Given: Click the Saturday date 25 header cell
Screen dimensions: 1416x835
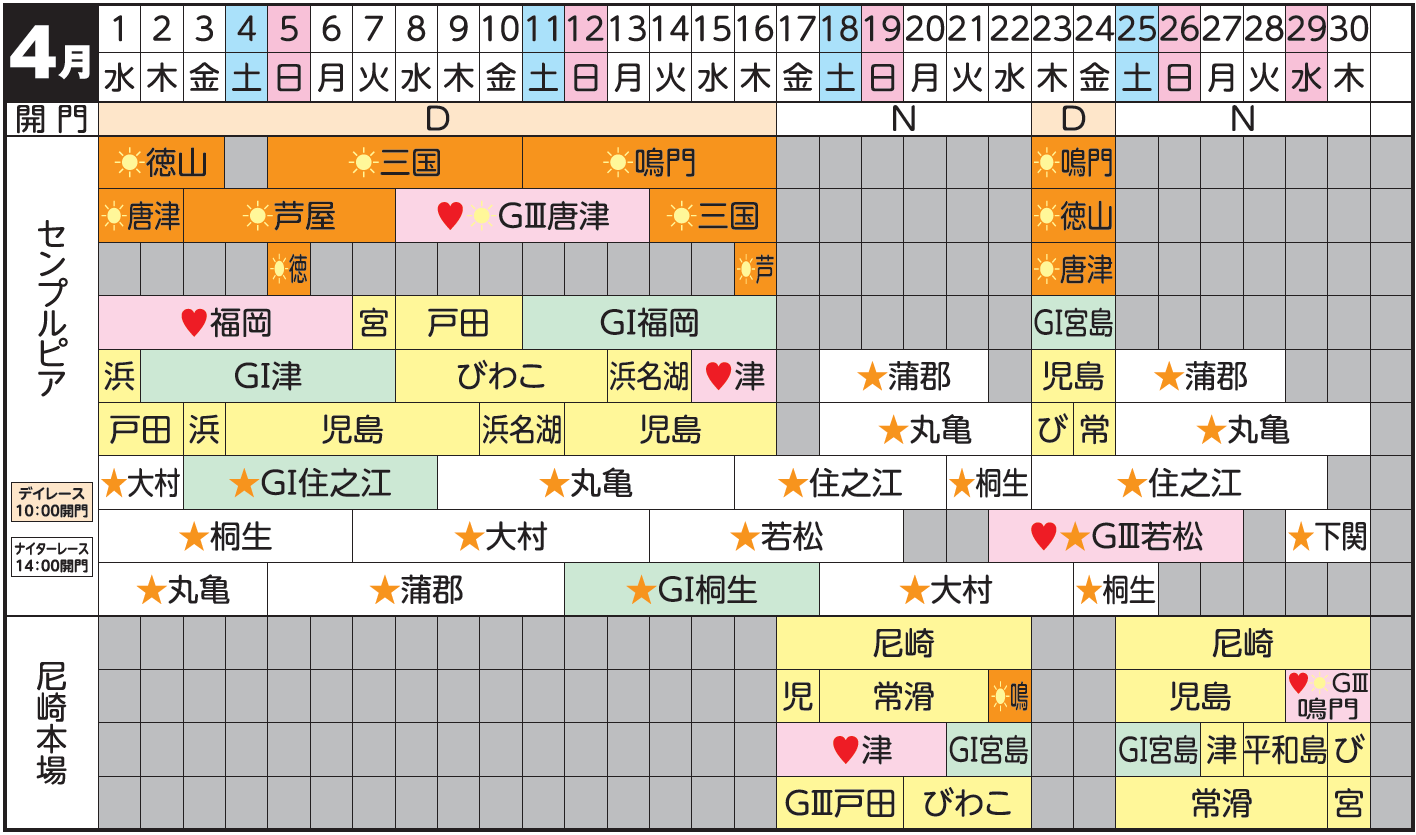Looking at the screenshot, I should (x=1137, y=30).
